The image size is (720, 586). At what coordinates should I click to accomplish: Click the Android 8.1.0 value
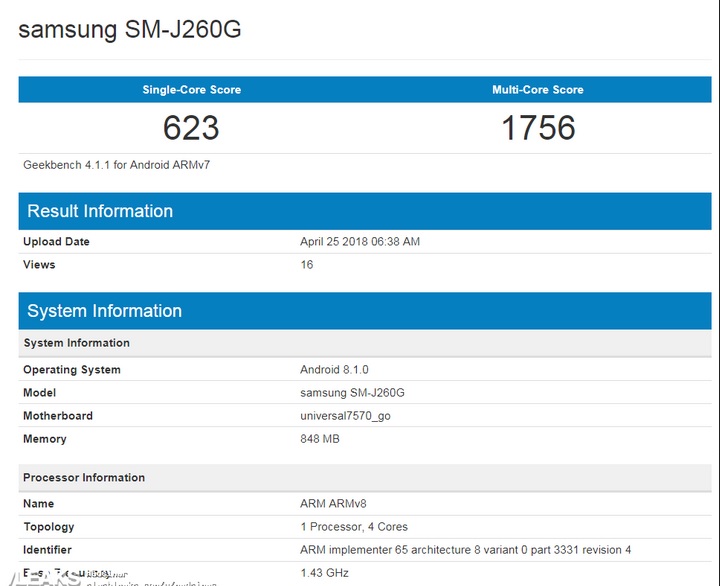[x=334, y=370]
